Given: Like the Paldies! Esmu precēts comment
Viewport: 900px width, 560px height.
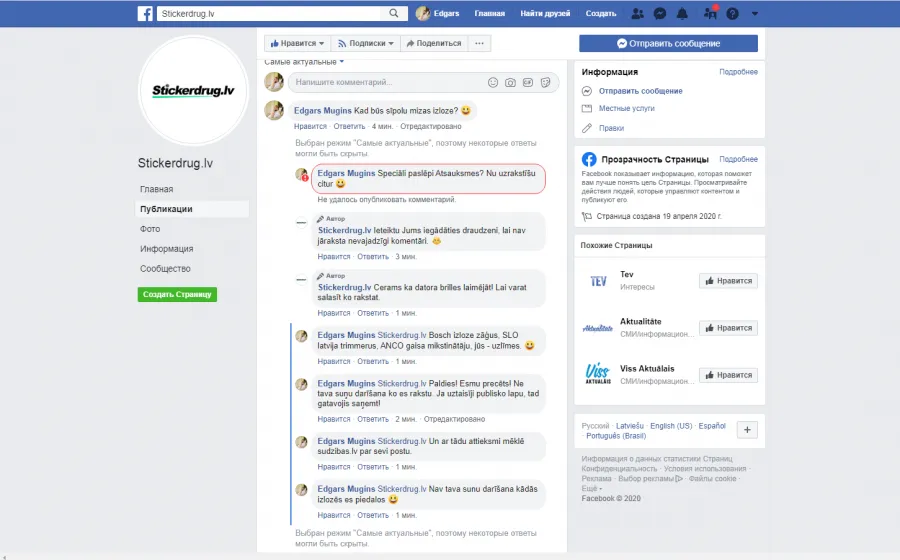Looking at the screenshot, I should [x=333, y=419].
